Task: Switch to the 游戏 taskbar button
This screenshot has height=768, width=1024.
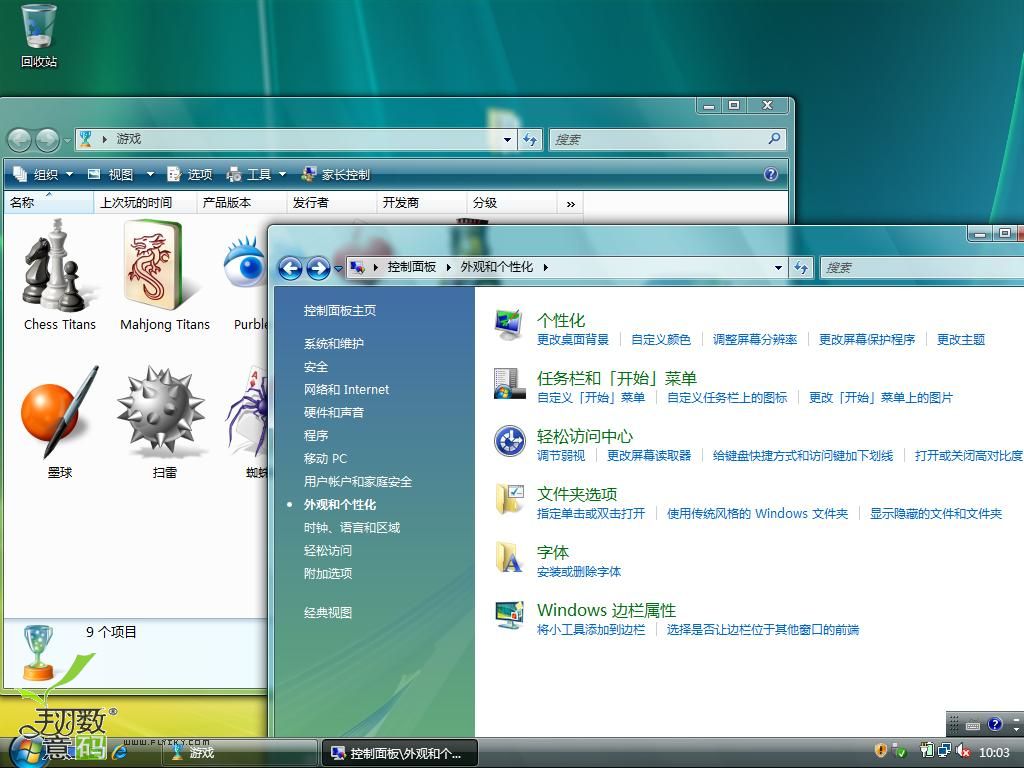Action: tap(240, 752)
